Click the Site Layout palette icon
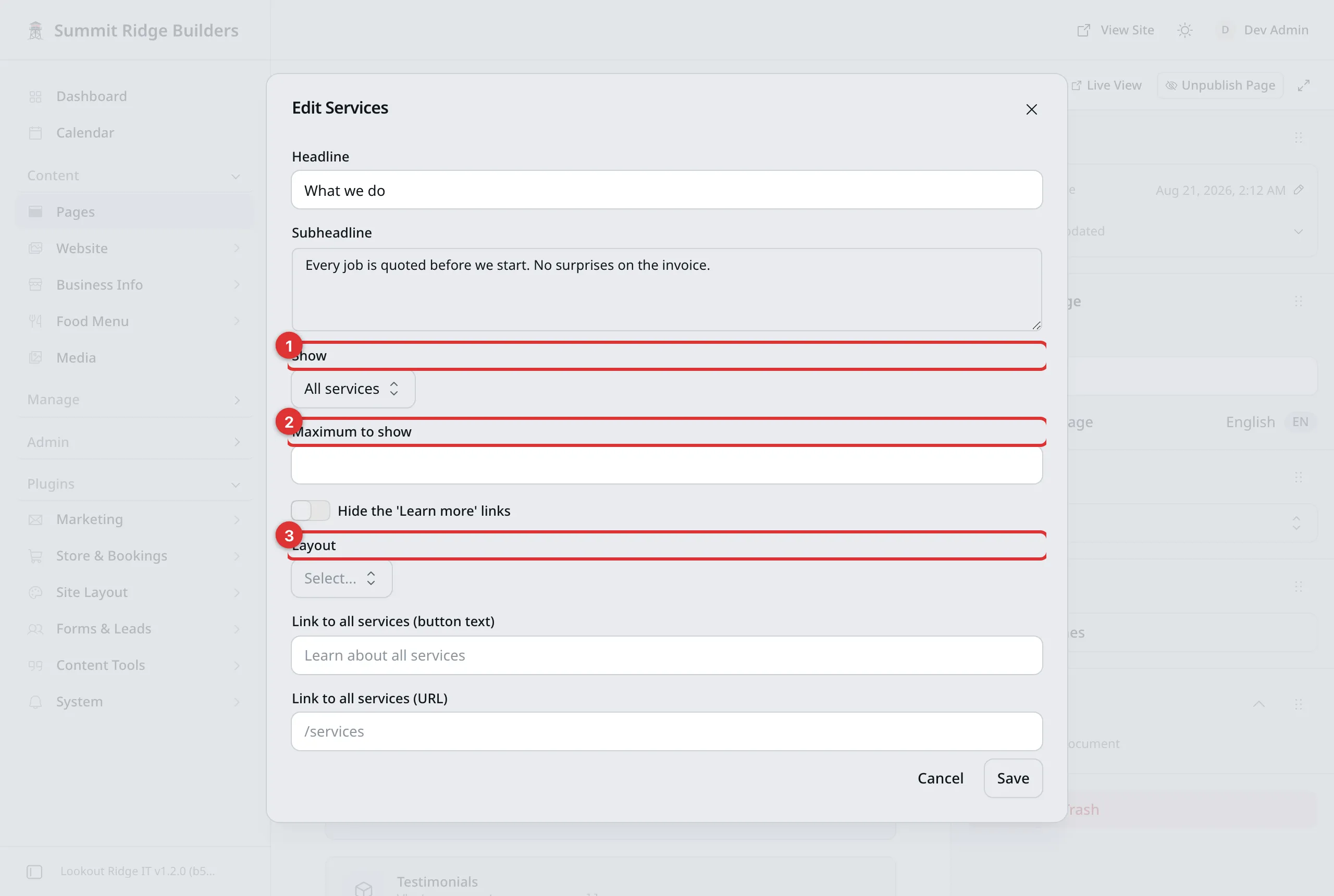 [x=35, y=593]
